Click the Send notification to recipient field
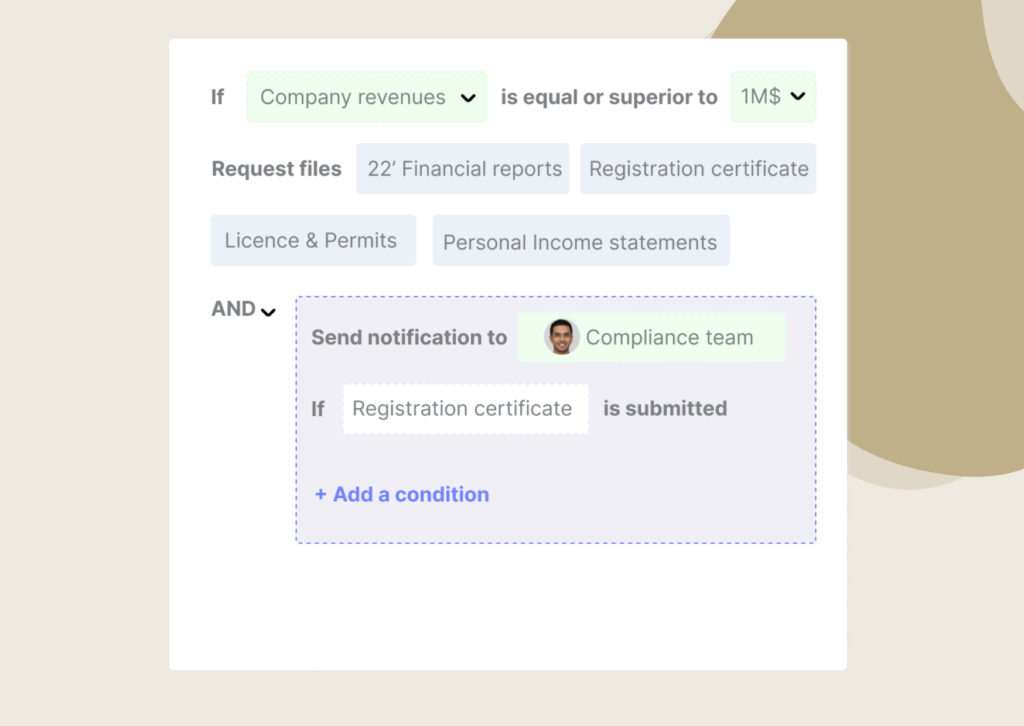 pyautogui.click(x=651, y=337)
